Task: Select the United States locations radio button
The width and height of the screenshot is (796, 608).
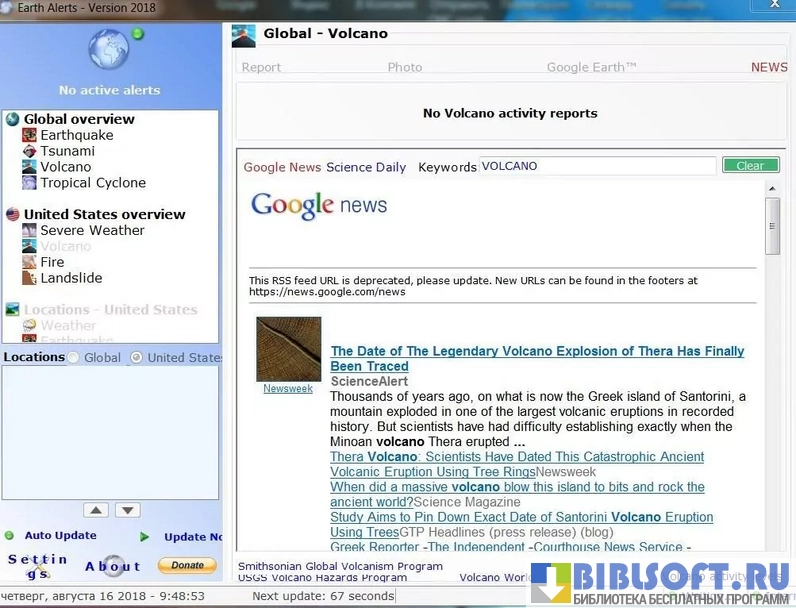Action: tap(137, 357)
